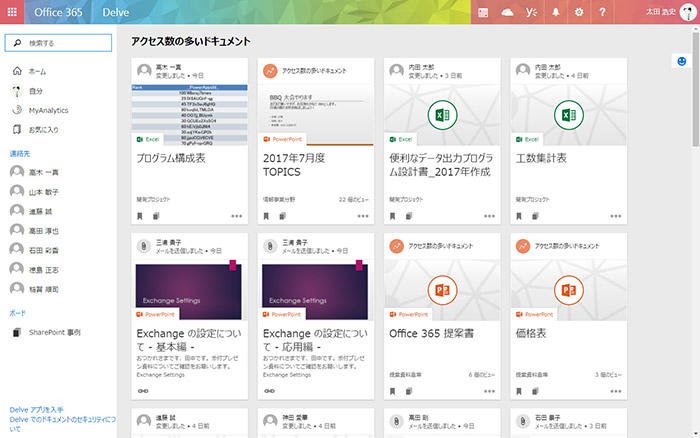Screen dimensions: 700x438
Task: Open the calendar icon in the top bar
Action: coord(483,12)
